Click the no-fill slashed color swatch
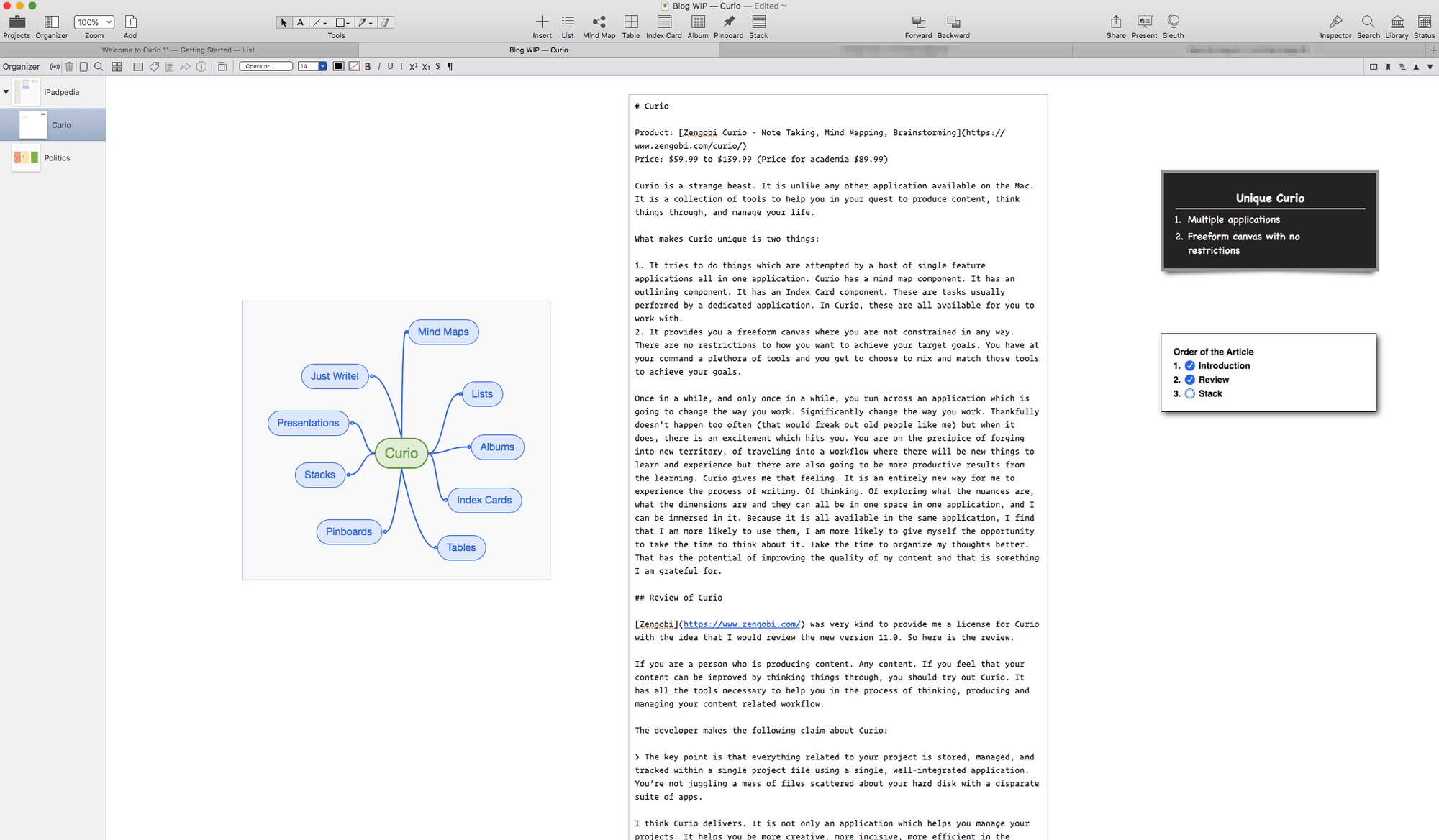The image size is (1439, 840). 354,67
